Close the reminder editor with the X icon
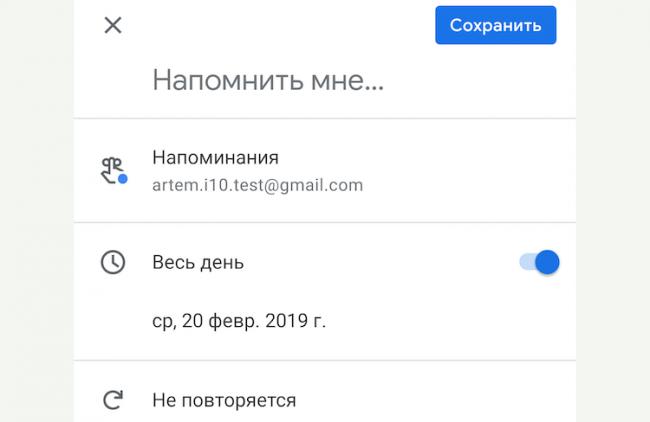This screenshot has width=650, height=422. [113, 25]
